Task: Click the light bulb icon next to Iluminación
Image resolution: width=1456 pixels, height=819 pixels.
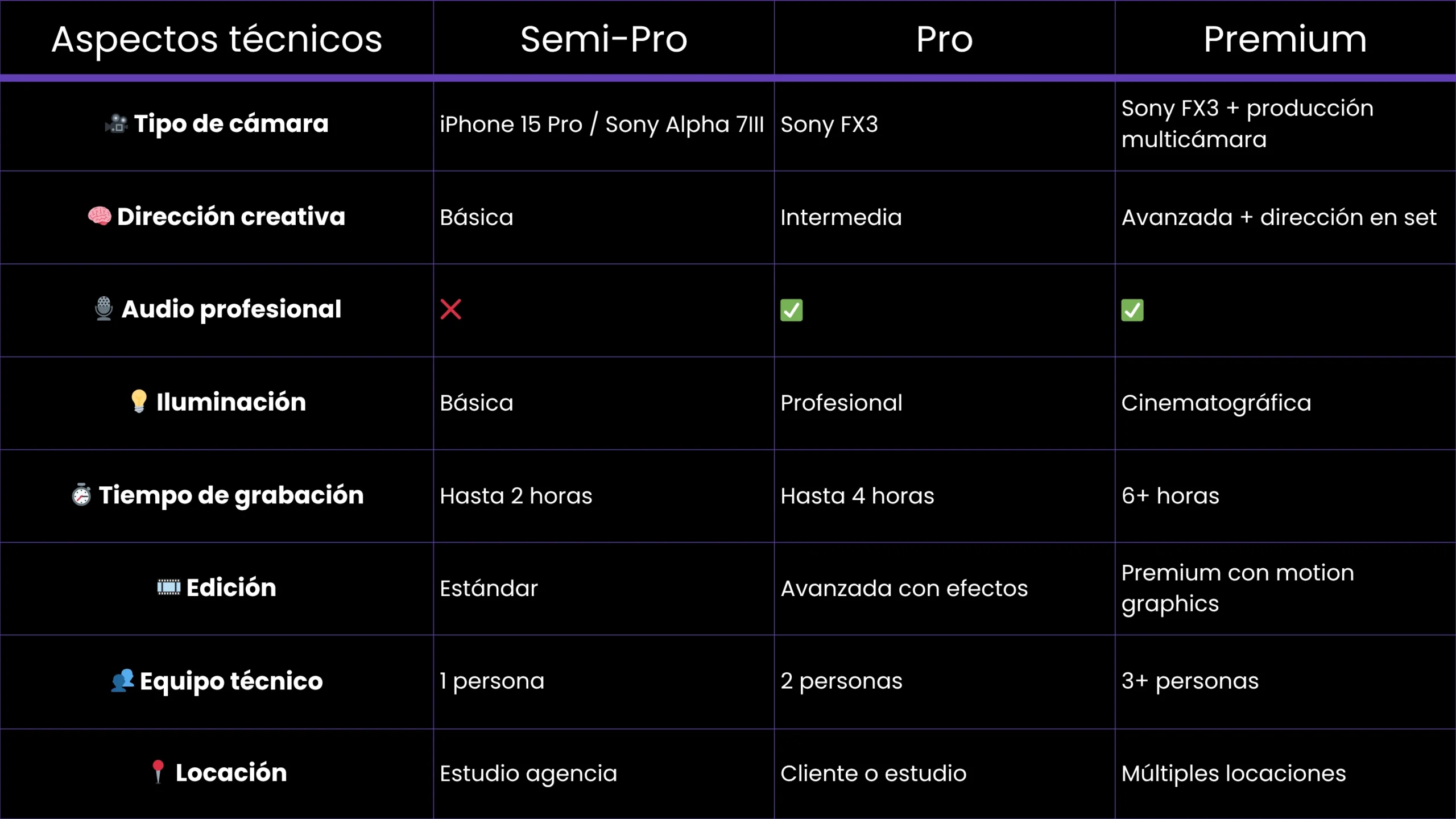Action: 139,402
